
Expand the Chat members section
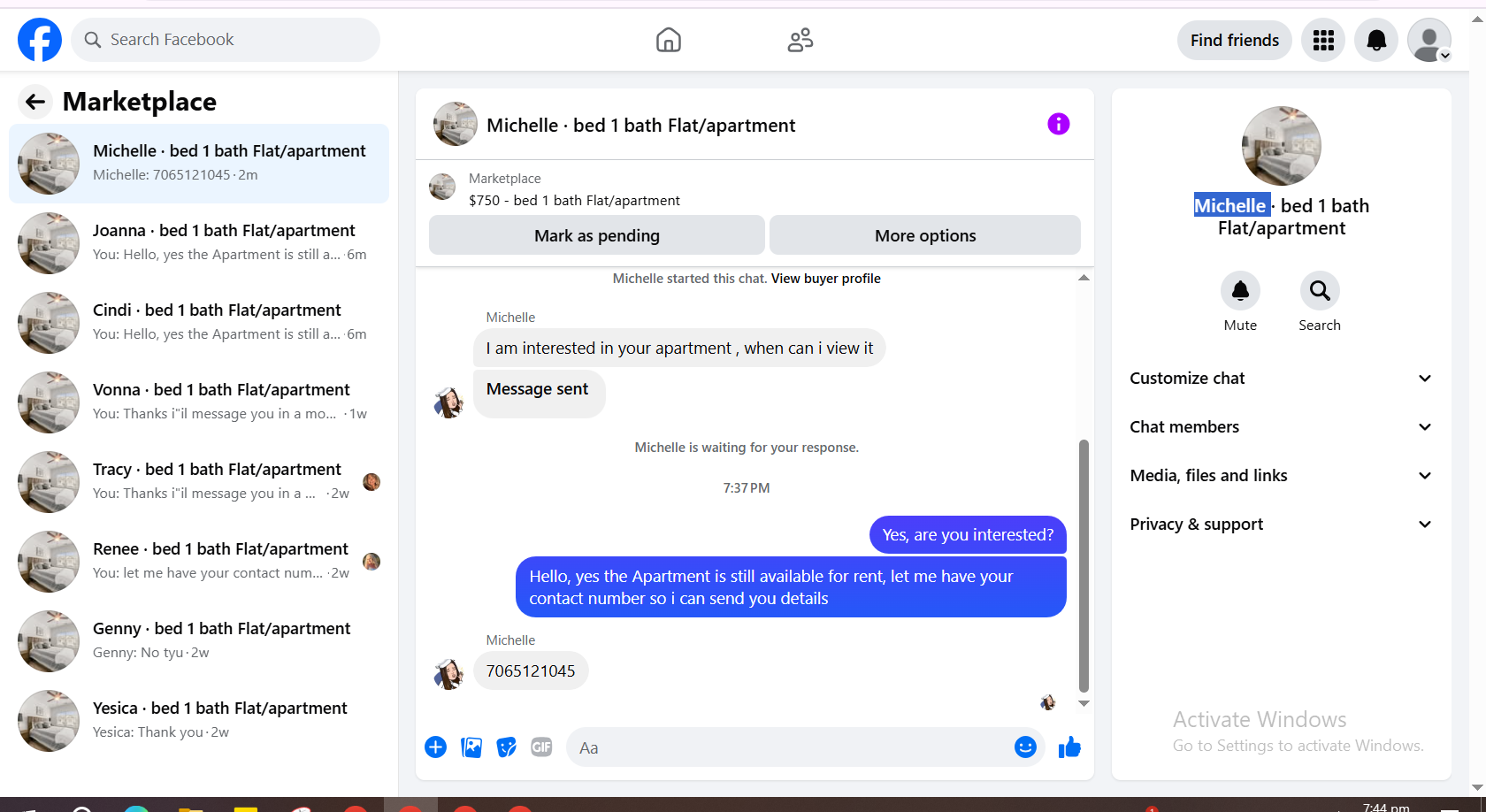tap(1281, 427)
